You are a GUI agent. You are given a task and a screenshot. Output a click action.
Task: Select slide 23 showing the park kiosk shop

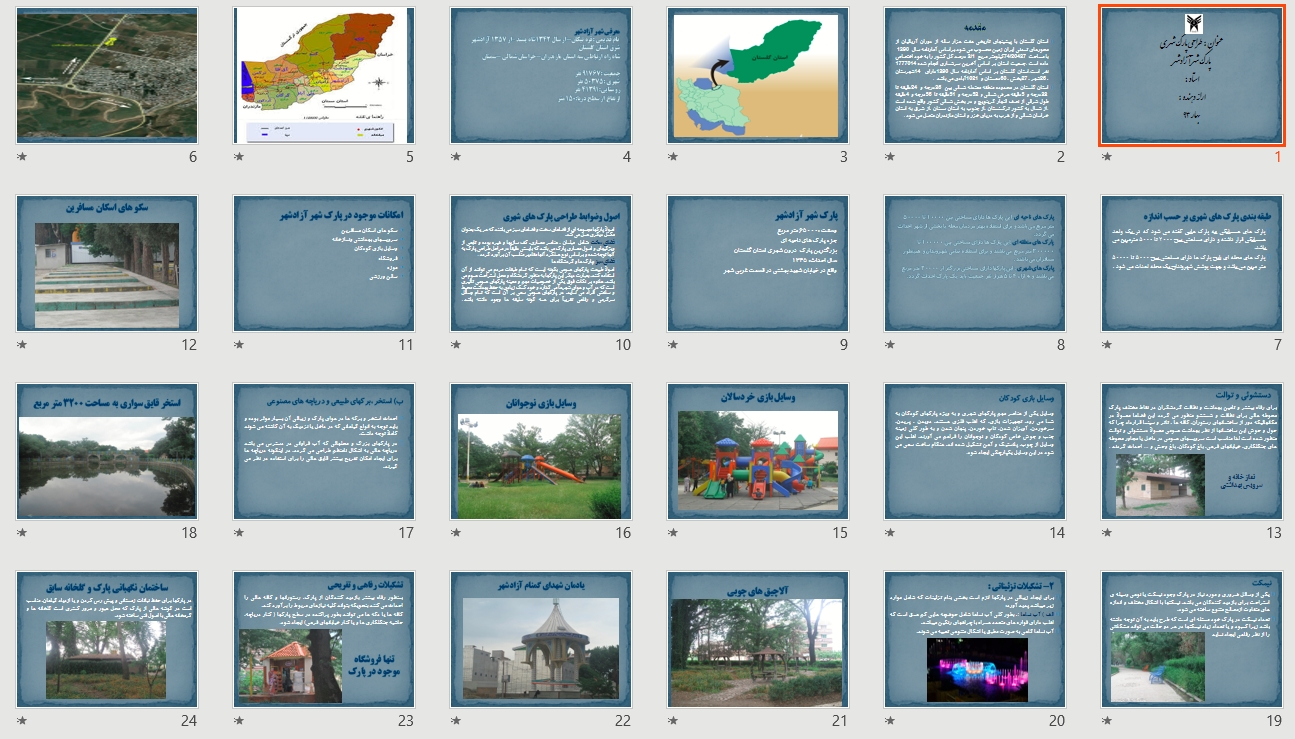click(x=324, y=639)
